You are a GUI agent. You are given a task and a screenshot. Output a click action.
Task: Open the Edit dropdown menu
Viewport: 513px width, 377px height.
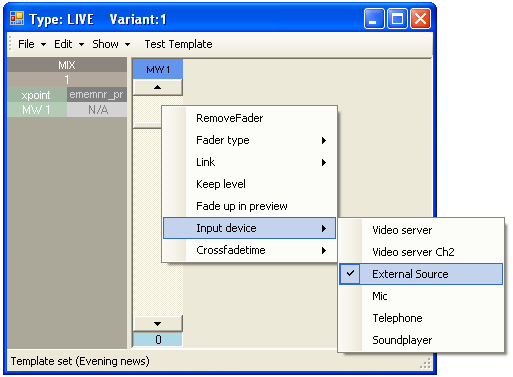click(x=69, y=44)
